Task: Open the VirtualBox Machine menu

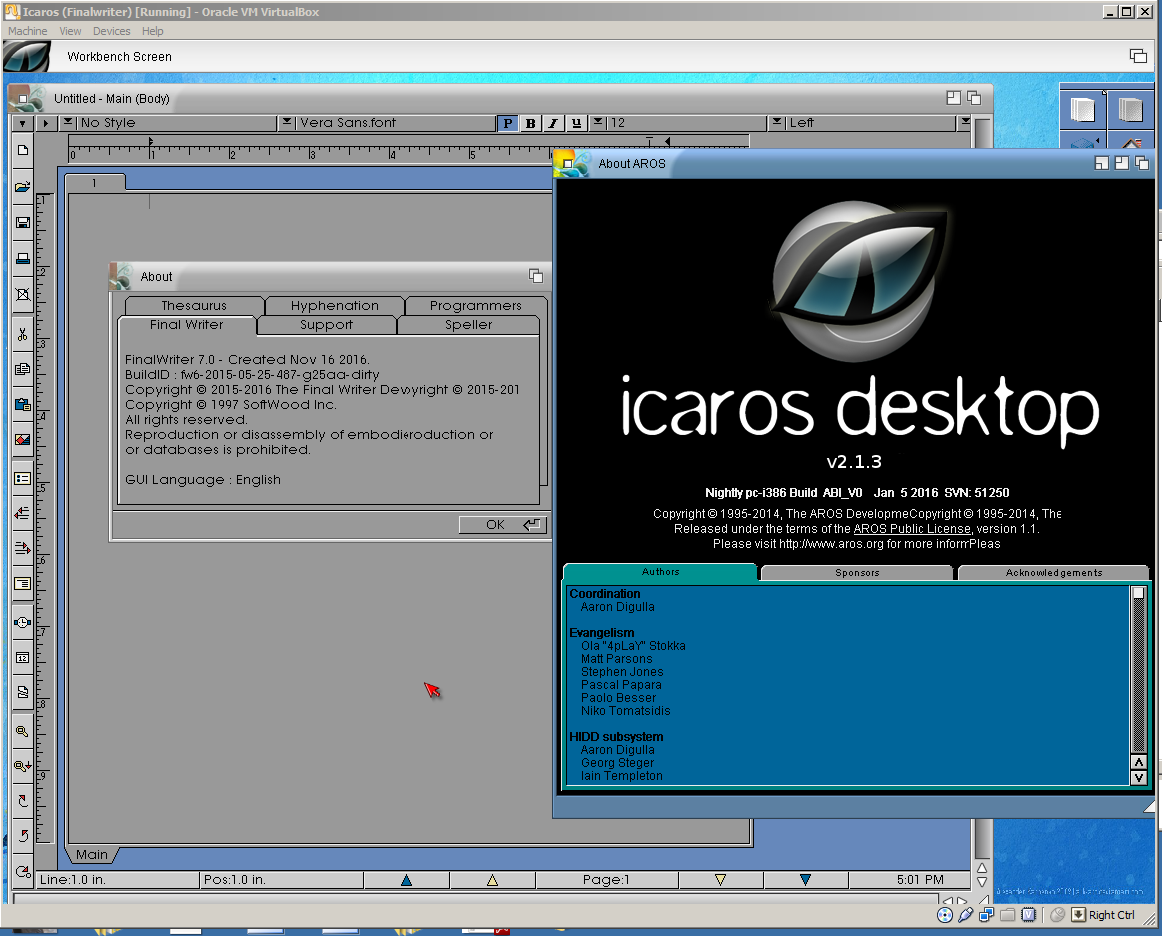Action: pyautogui.click(x=27, y=31)
